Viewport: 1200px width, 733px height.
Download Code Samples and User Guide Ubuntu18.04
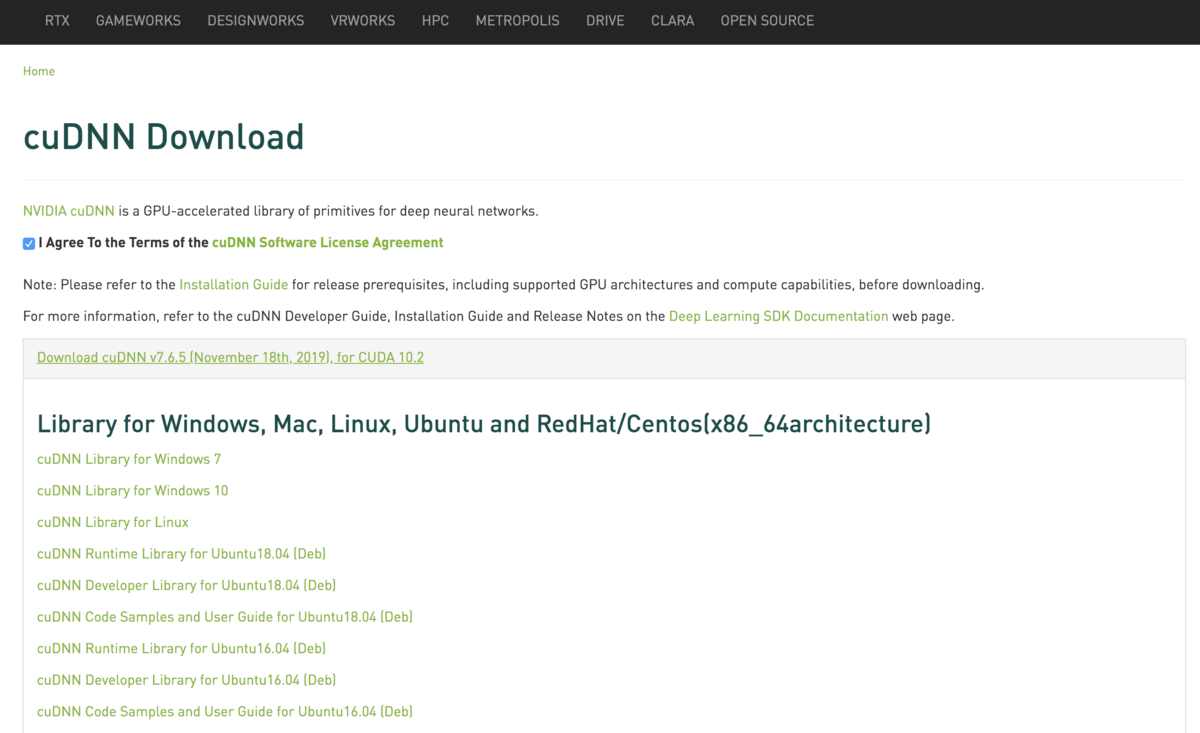coord(225,616)
